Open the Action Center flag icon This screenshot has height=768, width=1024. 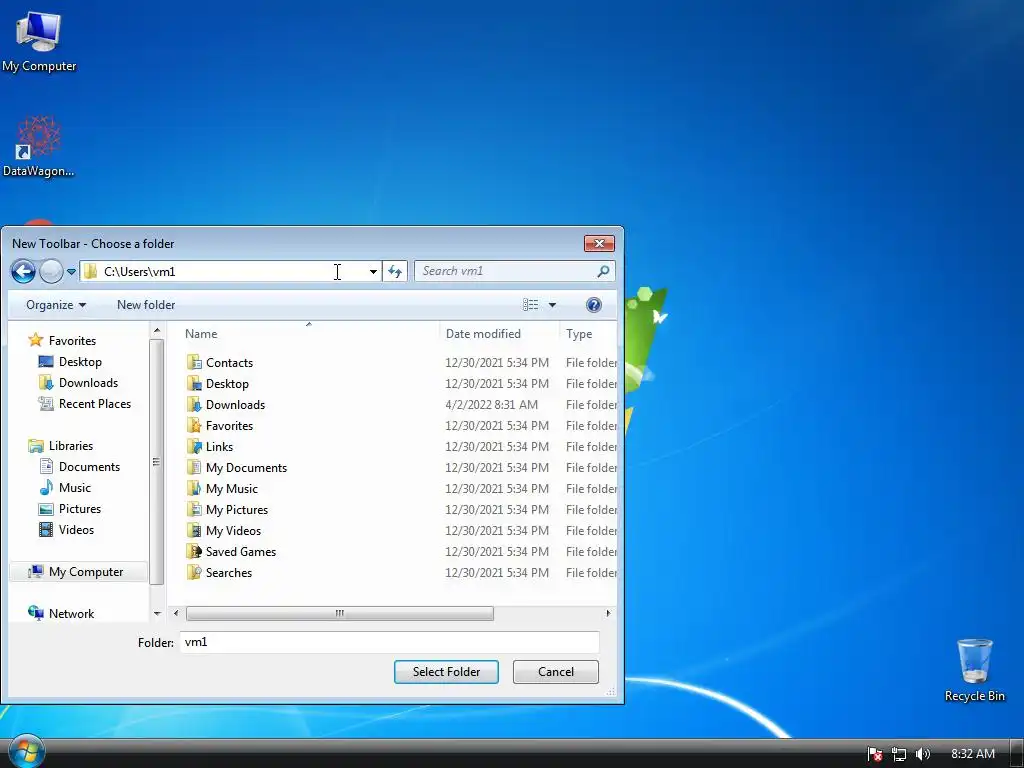(x=875, y=754)
